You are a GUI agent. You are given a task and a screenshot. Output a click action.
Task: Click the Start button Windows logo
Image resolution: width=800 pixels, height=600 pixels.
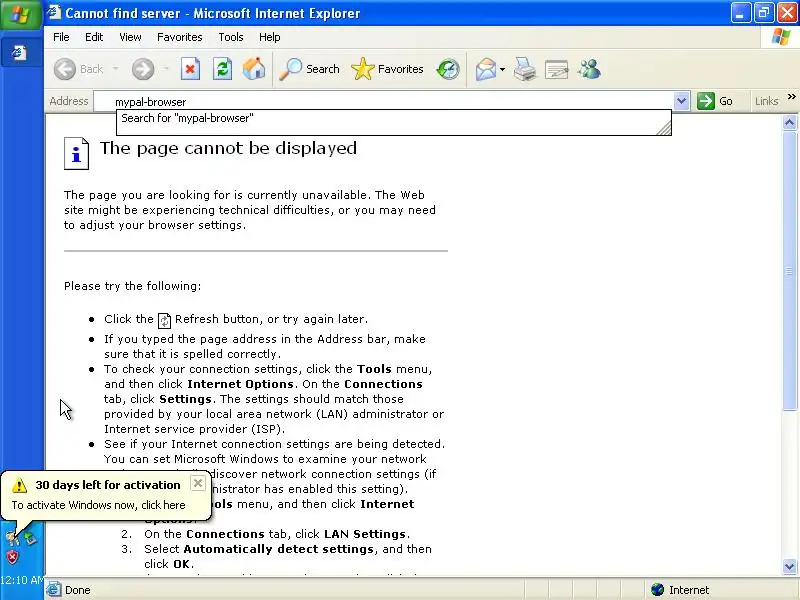(x=21, y=14)
